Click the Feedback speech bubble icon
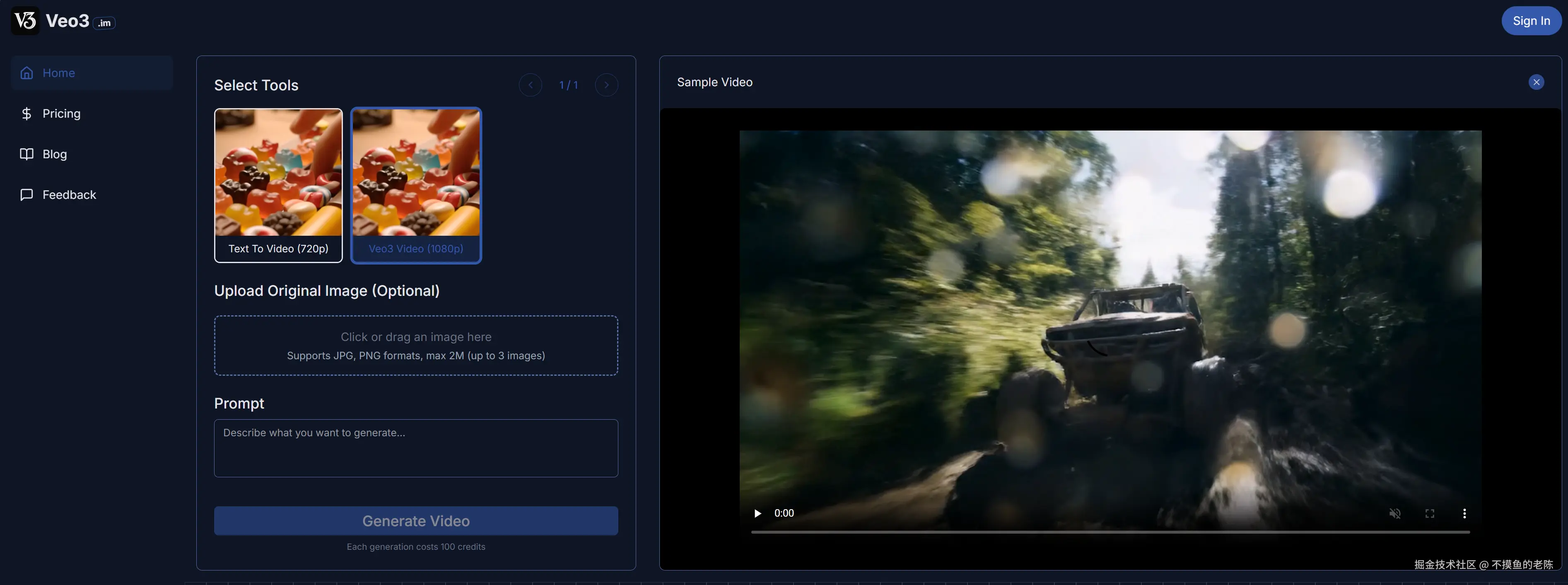The height and width of the screenshot is (585, 1568). click(26, 195)
